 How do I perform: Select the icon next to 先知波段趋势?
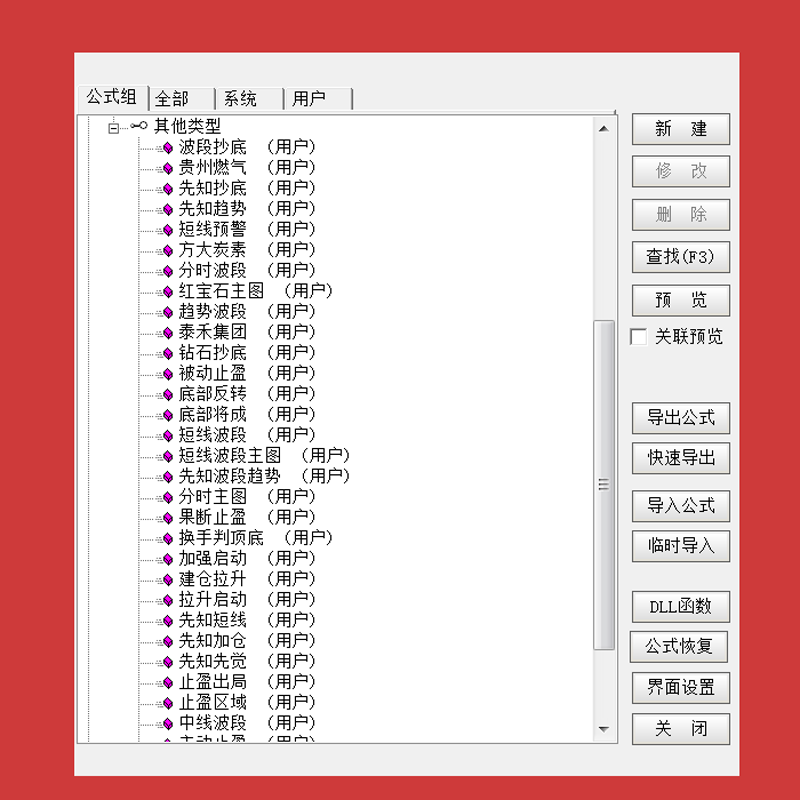pos(167,477)
